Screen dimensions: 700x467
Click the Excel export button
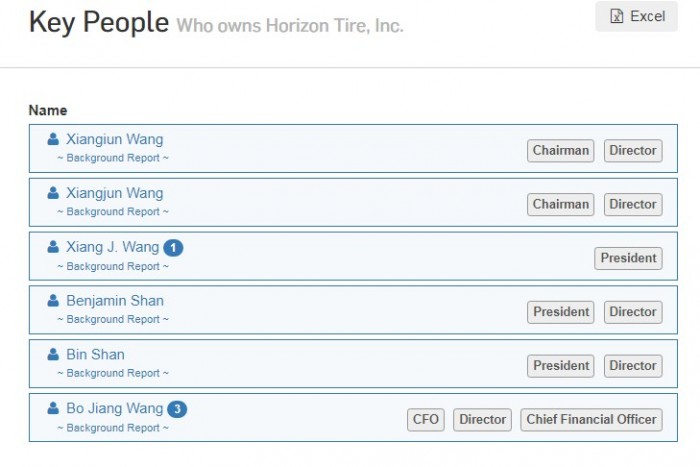(x=636, y=16)
